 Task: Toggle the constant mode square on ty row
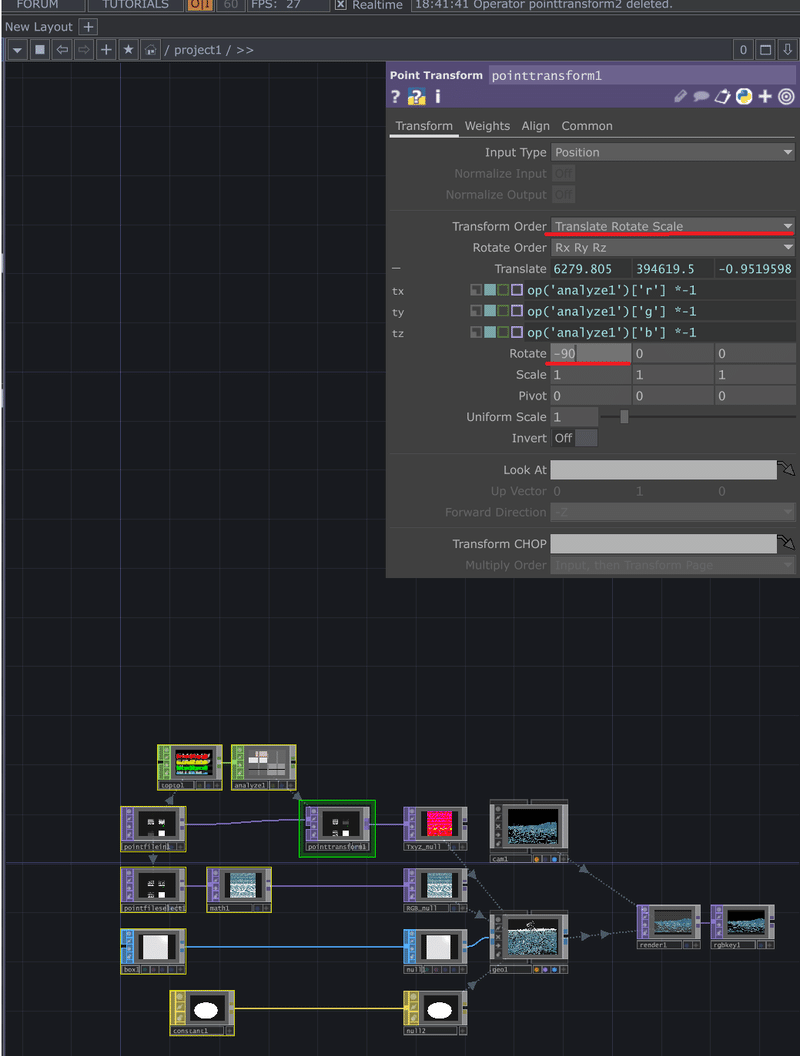tap(476, 311)
